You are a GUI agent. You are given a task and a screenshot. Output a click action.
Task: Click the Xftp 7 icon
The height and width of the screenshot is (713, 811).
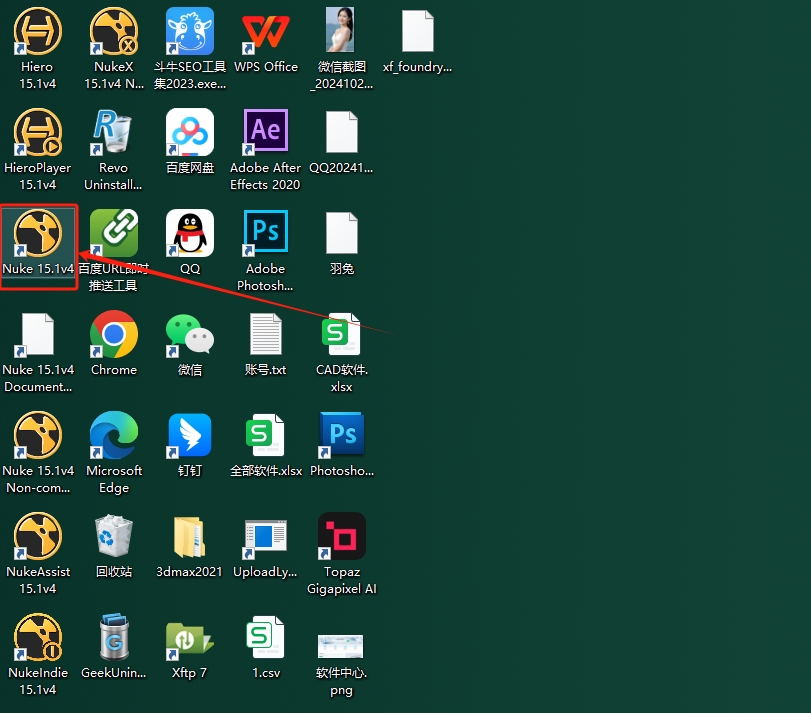[x=190, y=638]
